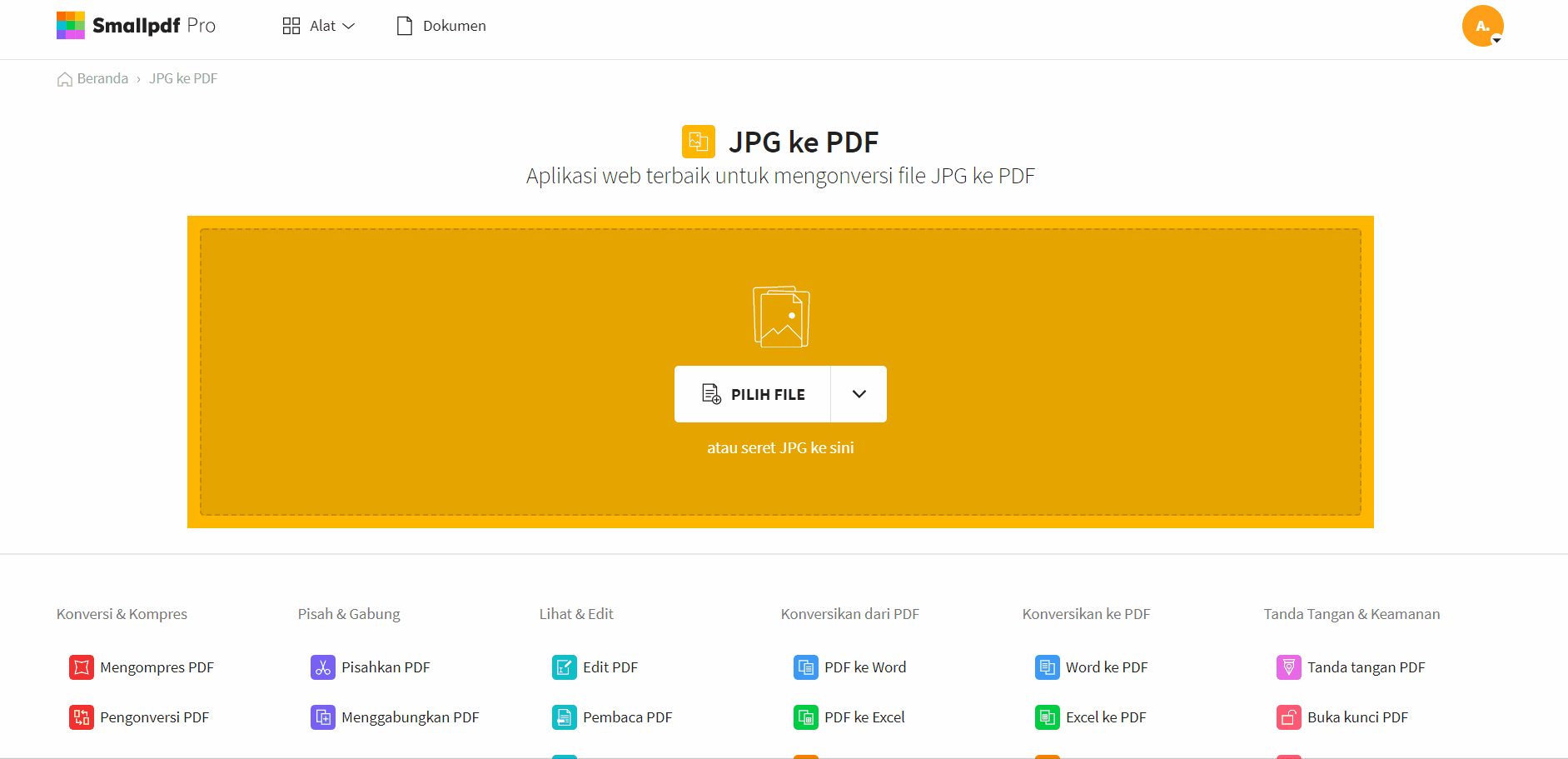
Task: Open Excel ke PDF tool
Action: (x=1106, y=717)
